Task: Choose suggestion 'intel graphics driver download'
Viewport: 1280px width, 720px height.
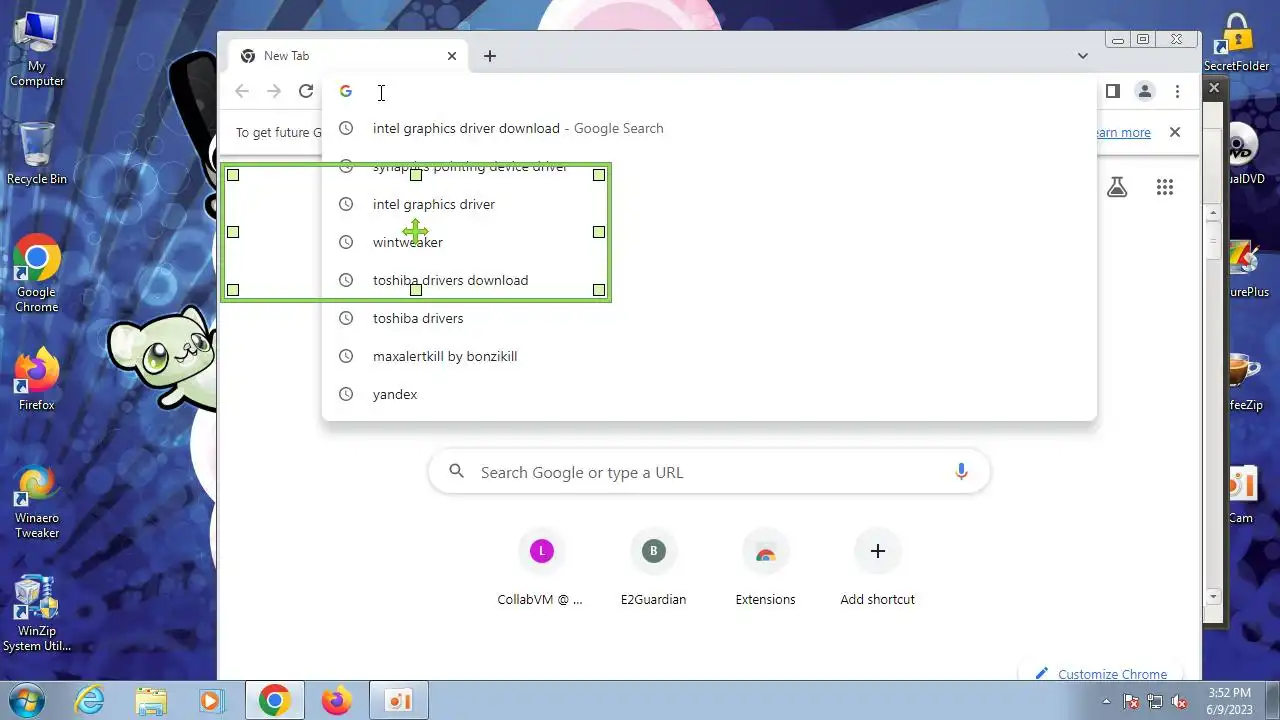Action: click(709, 128)
